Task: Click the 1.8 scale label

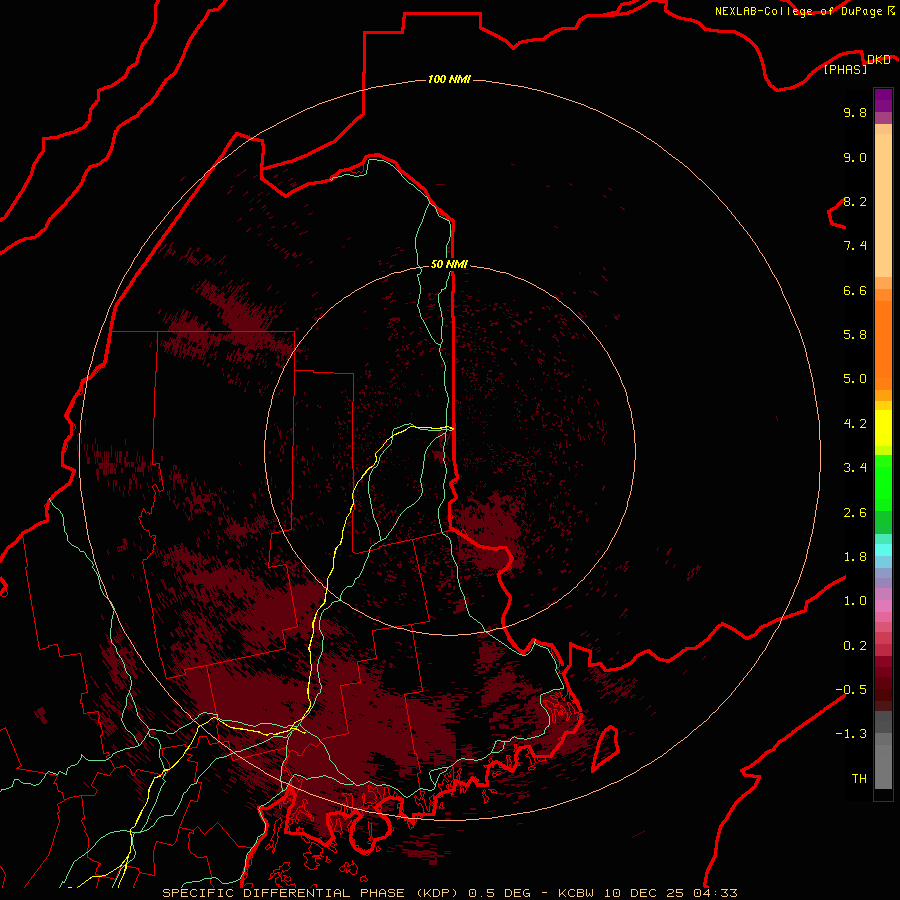Action: pyautogui.click(x=855, y=557)
